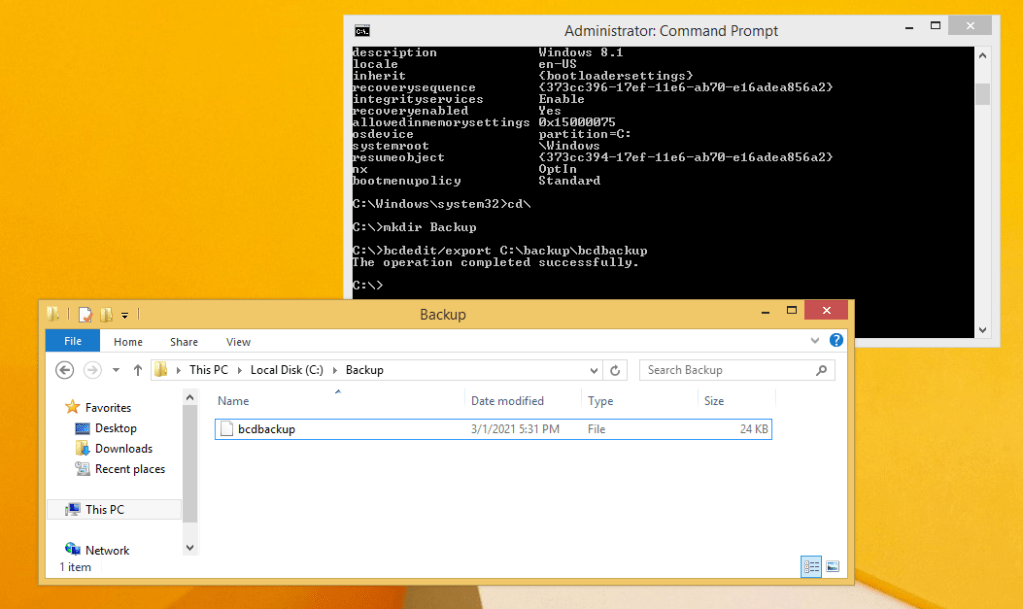This screenshot has height=609, width=1023.
Task: Click the Favorites star icon
Action: (x=72, y=407)
